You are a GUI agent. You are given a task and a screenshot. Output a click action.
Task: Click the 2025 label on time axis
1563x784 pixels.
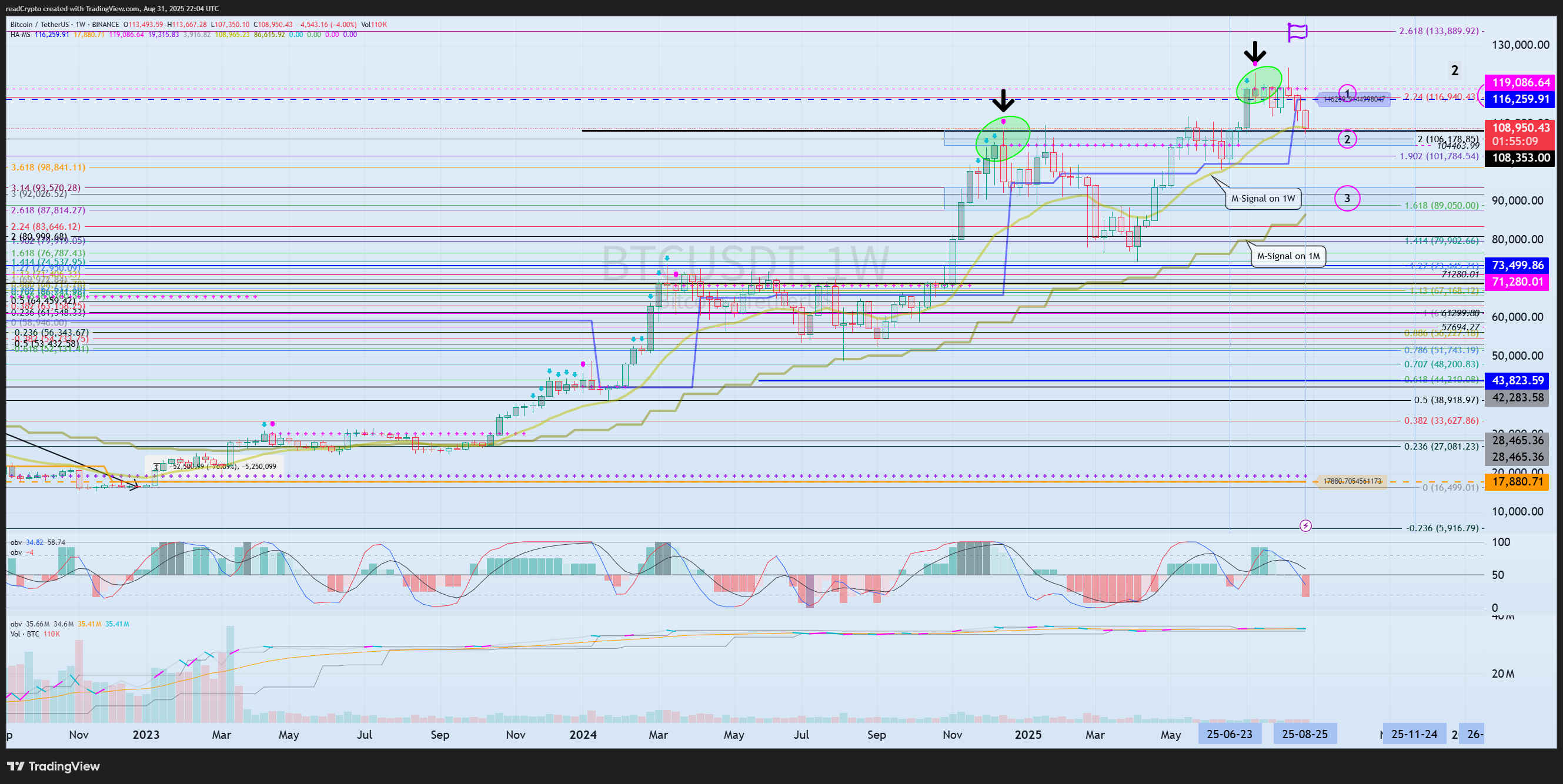click(1028, 734)
